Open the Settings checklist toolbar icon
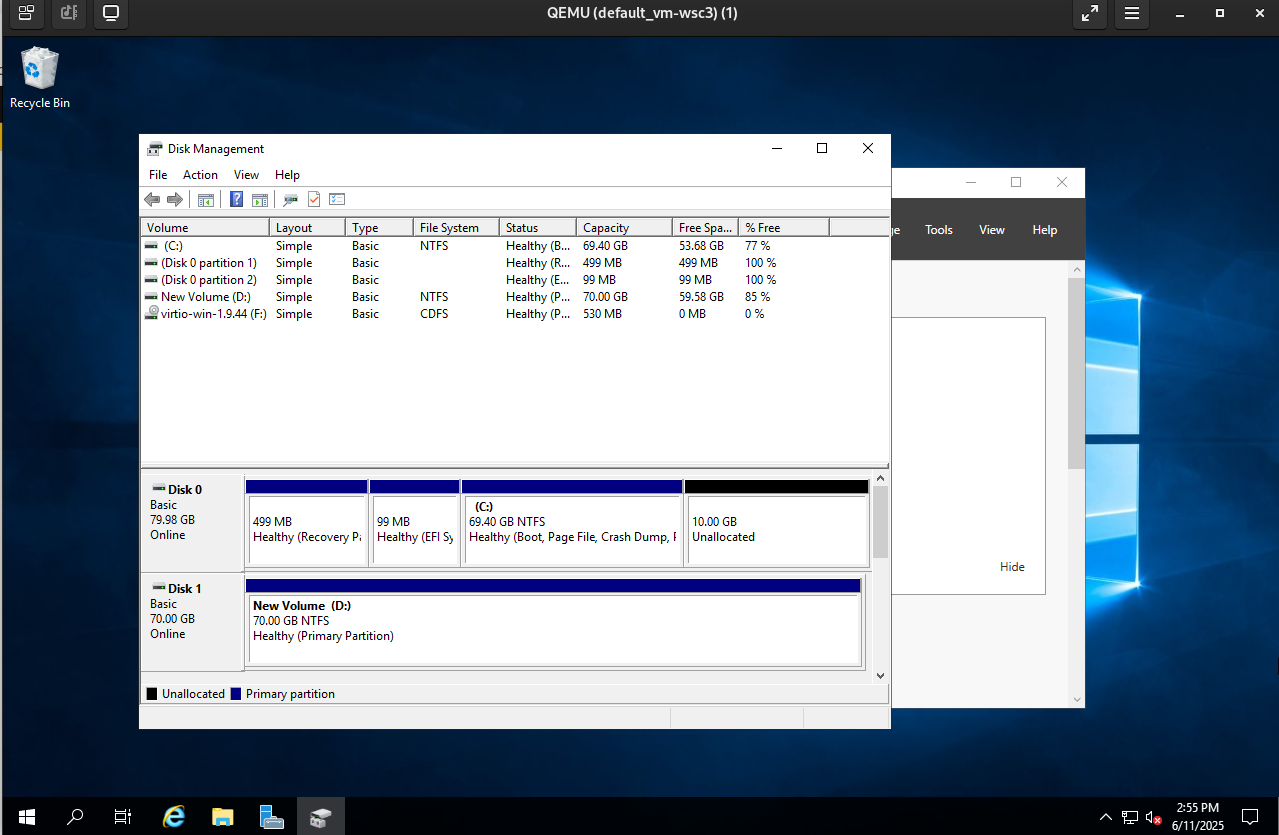 click(x=337, y=199)
